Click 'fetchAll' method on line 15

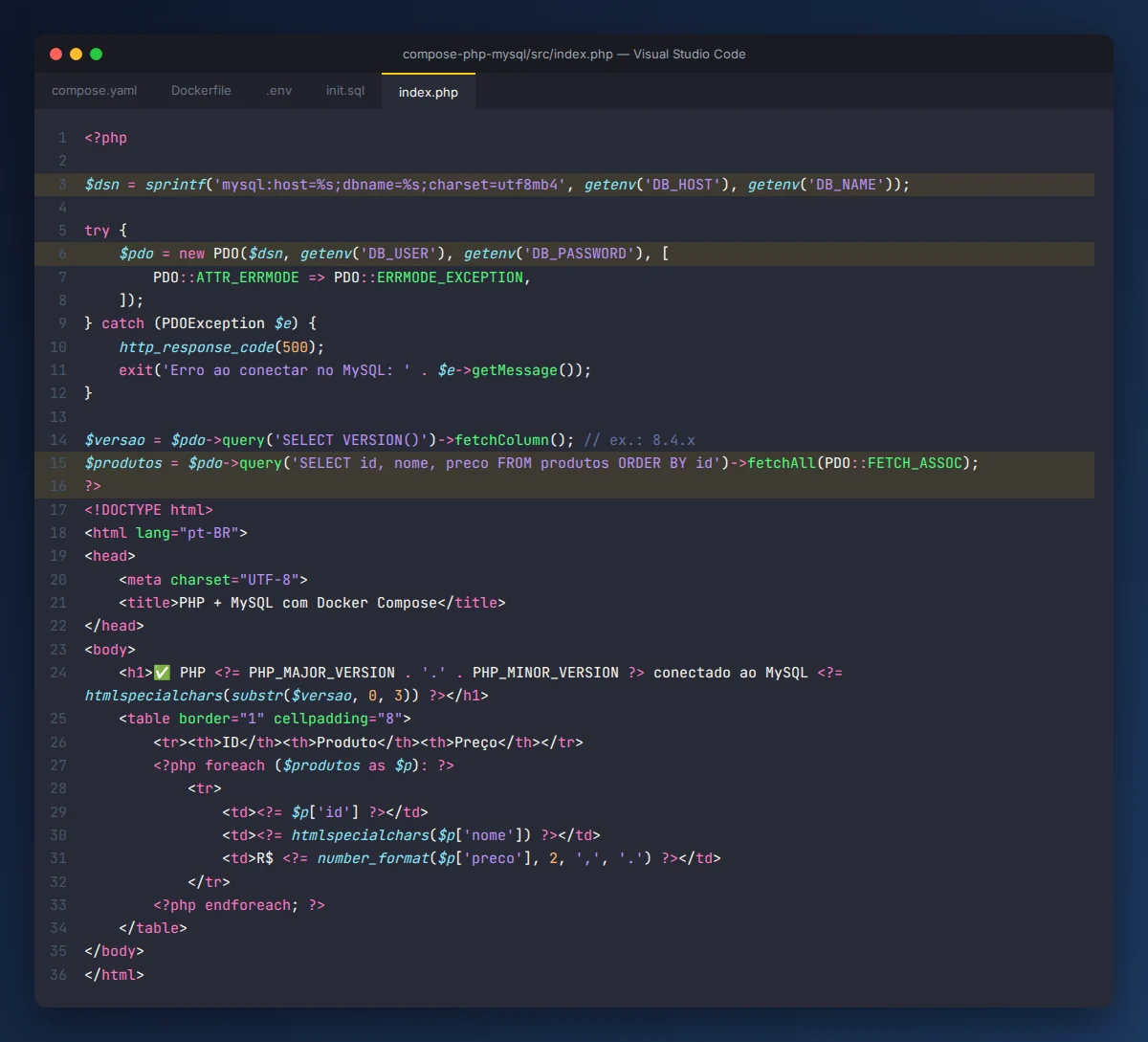[782, 463]
